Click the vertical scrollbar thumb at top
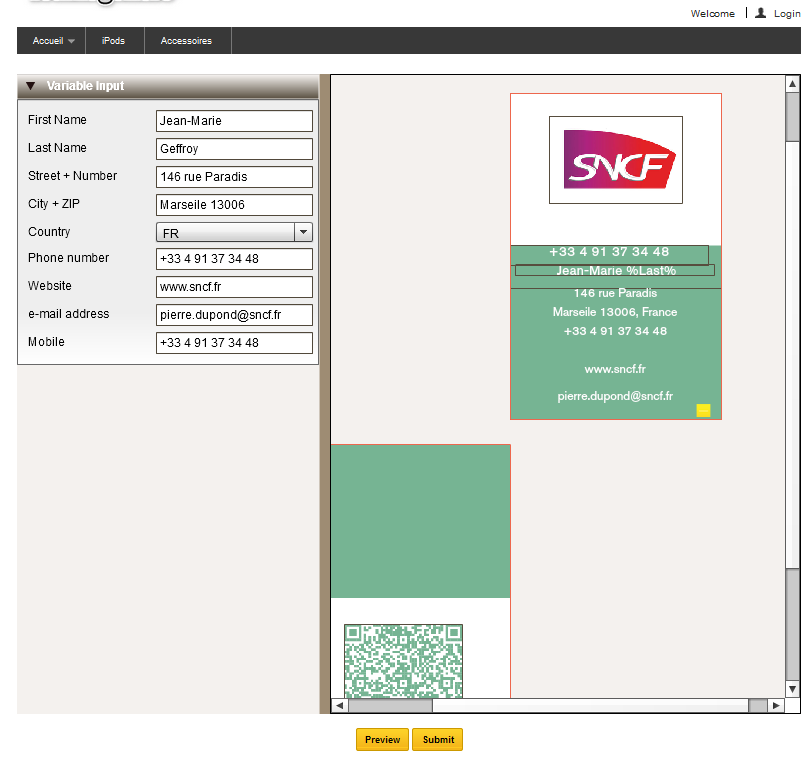The image size is (811, 758). click(792, 117)
